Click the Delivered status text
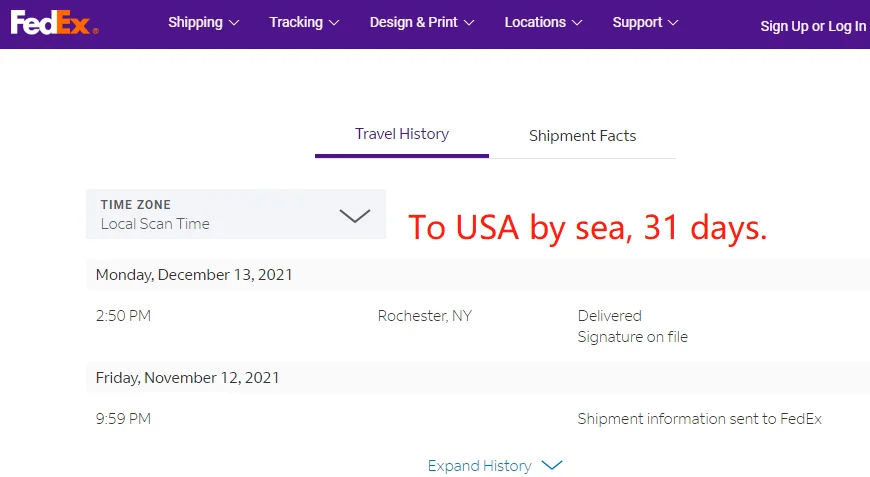Image resolution: width=870 pixels, height=477 pixels. pos(609,316)
